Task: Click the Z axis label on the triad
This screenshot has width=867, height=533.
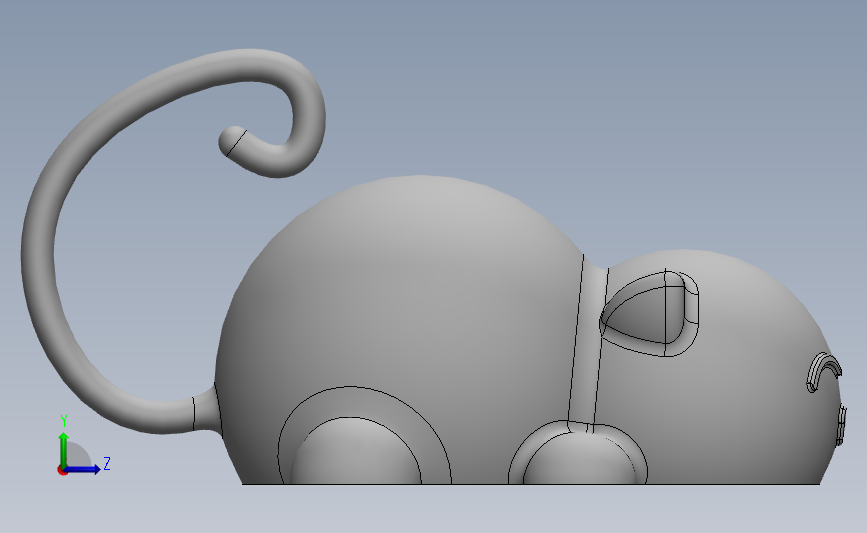Action: tap(107, 463)
